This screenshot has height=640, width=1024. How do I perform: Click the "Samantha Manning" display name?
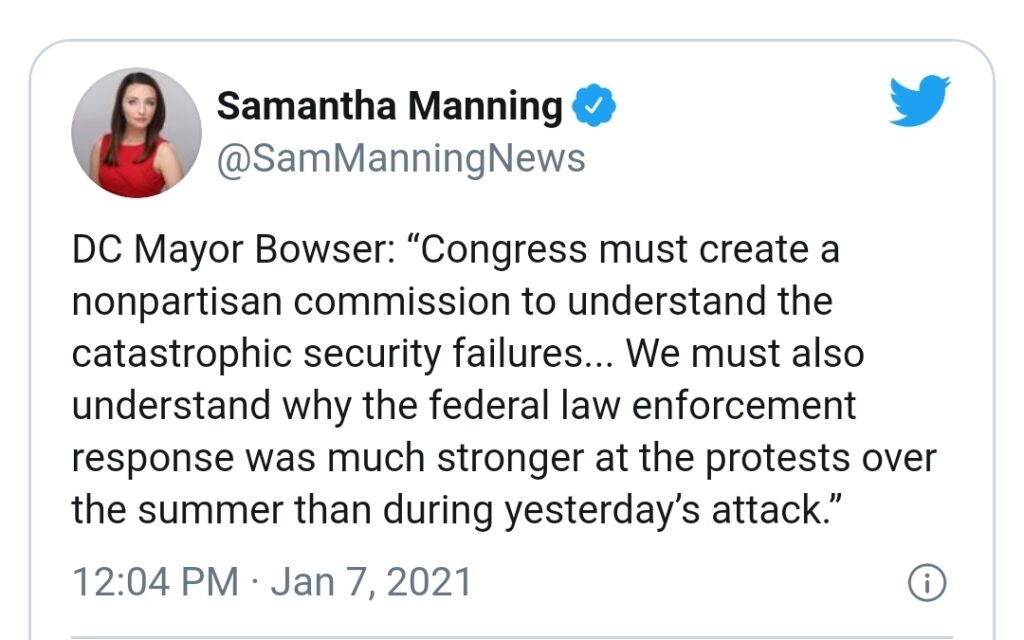[x=389, y=105]
